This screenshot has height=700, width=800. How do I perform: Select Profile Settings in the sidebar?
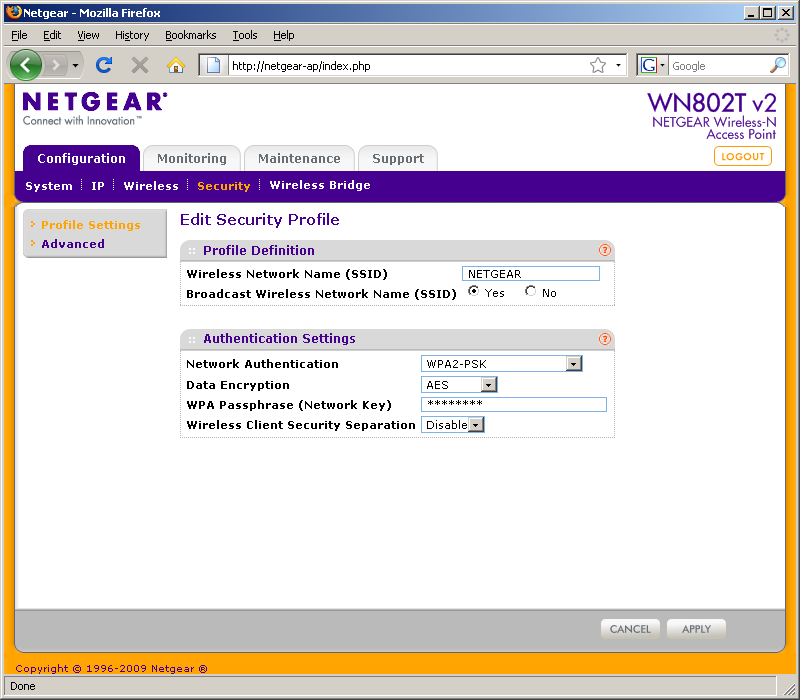(x=91, y=224)
